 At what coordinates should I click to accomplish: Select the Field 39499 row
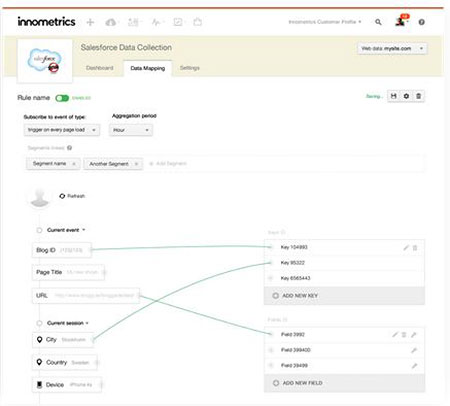344,365
